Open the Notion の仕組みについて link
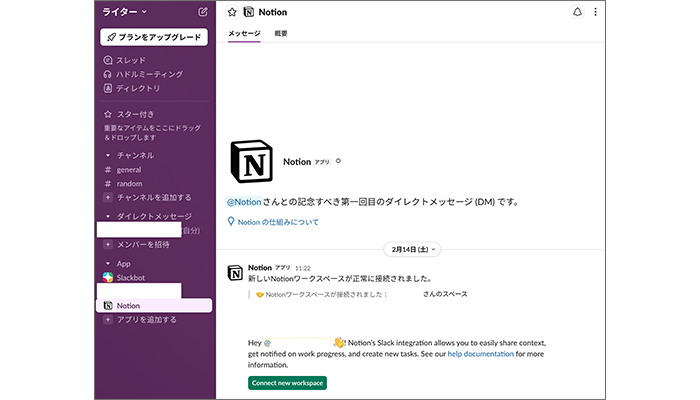Screen dimensions: 700x400 pos(278,222)
